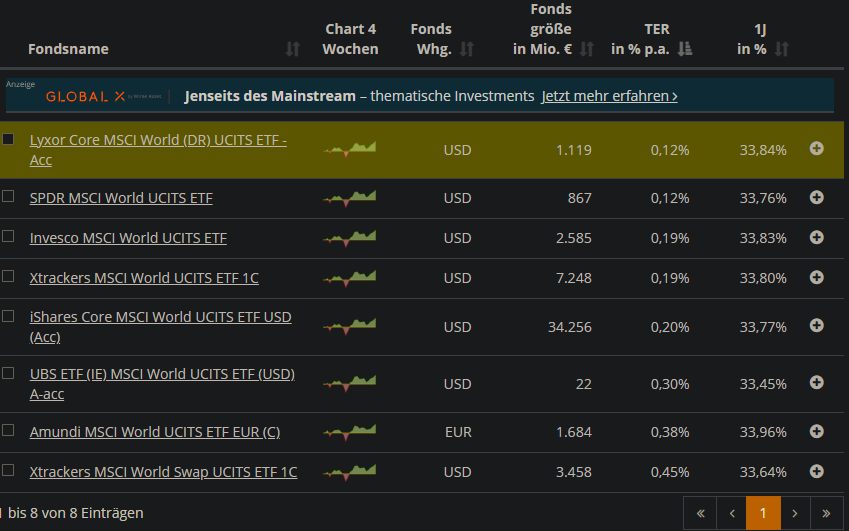The height and width of the screenshot is (531, 849).
Task: Click TER value 0,45%
Action: [670, 472]
